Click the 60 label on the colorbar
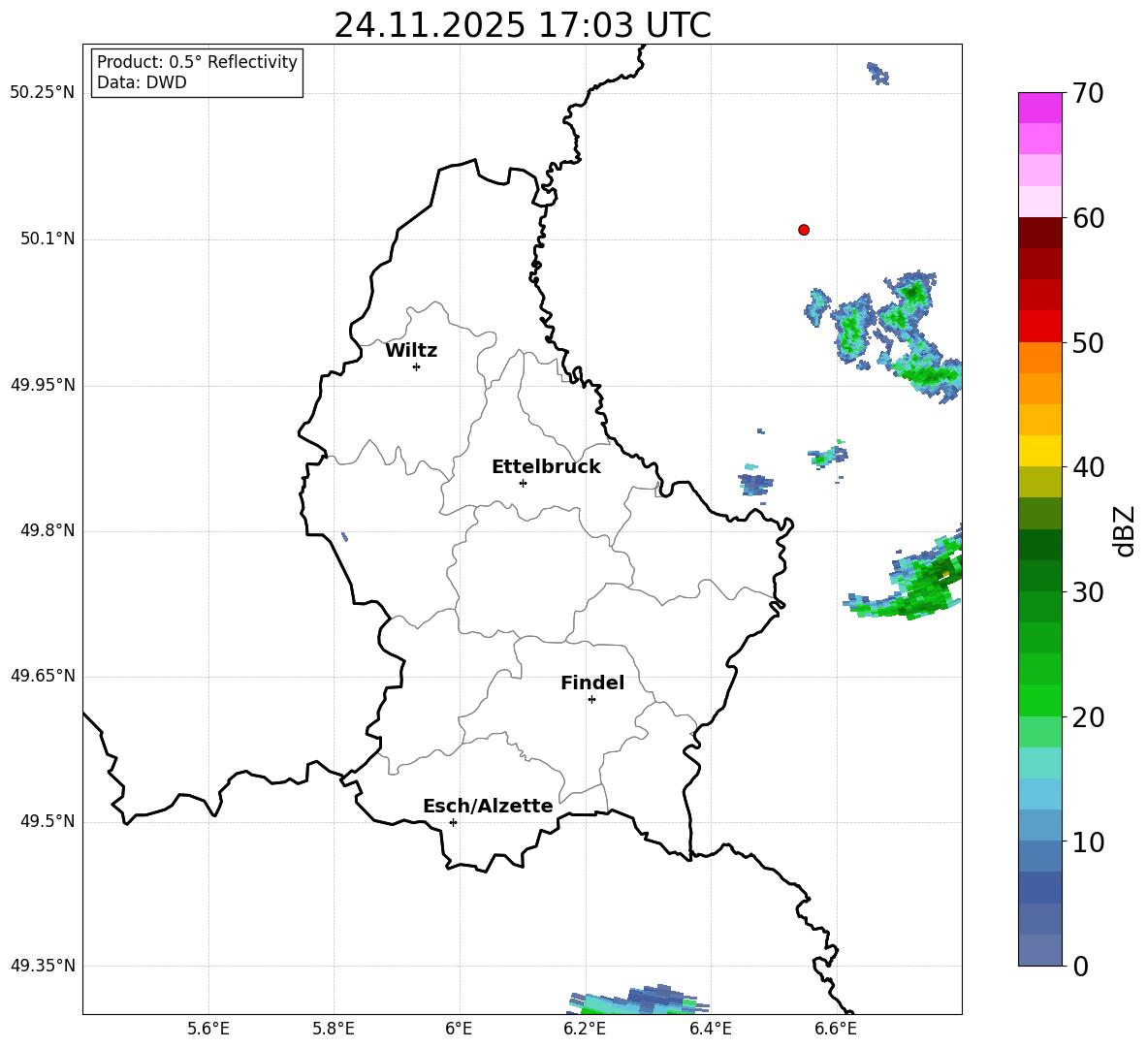The image size is (1148, 1048). click(1088, 218)
